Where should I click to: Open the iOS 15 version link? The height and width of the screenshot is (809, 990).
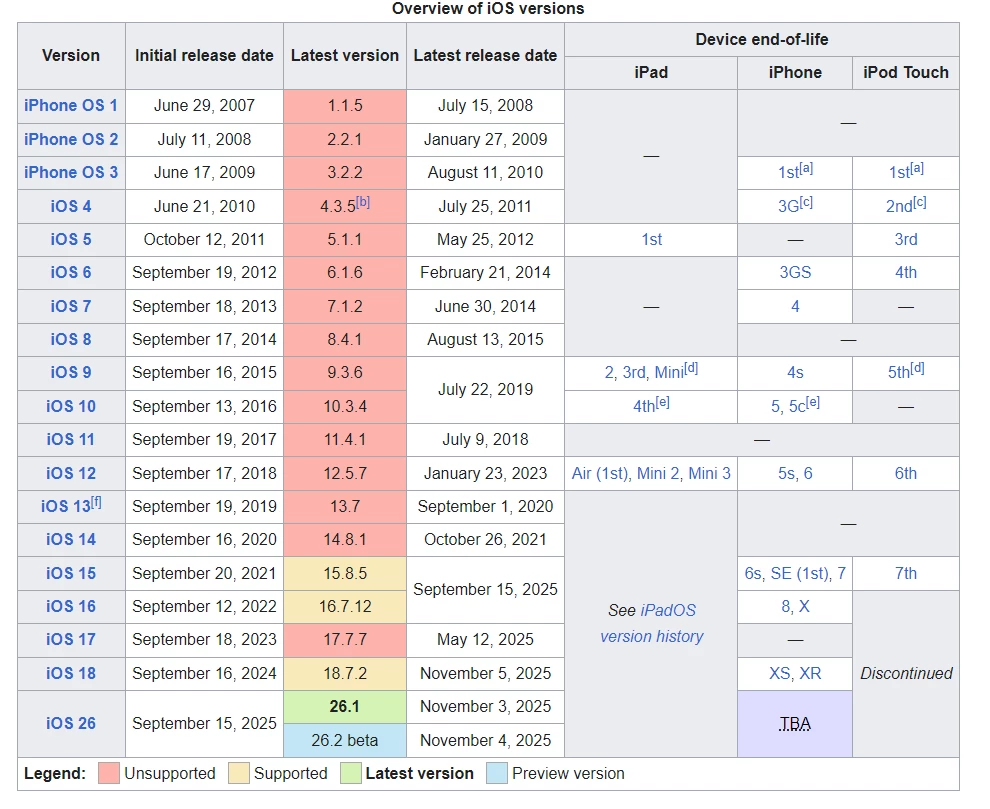[71, 573]
